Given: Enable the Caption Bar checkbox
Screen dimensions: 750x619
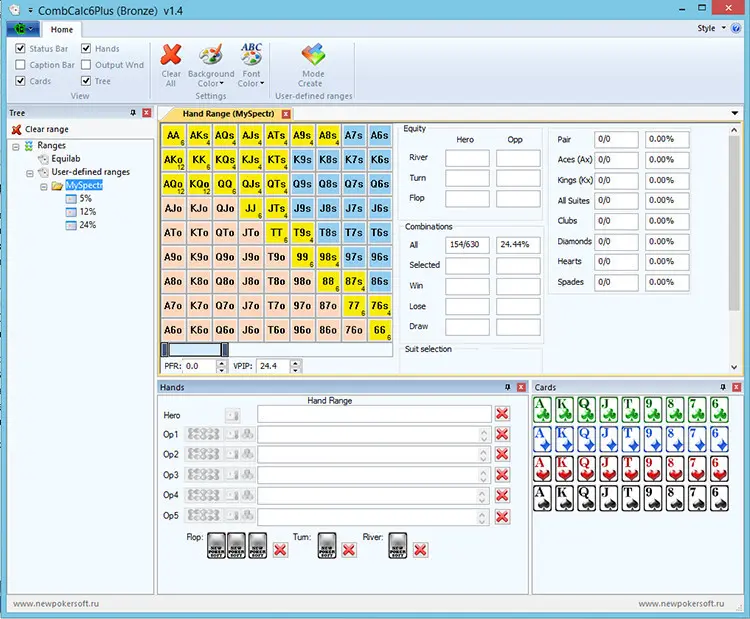Looking at the screenshot, I should pos(21,65).
